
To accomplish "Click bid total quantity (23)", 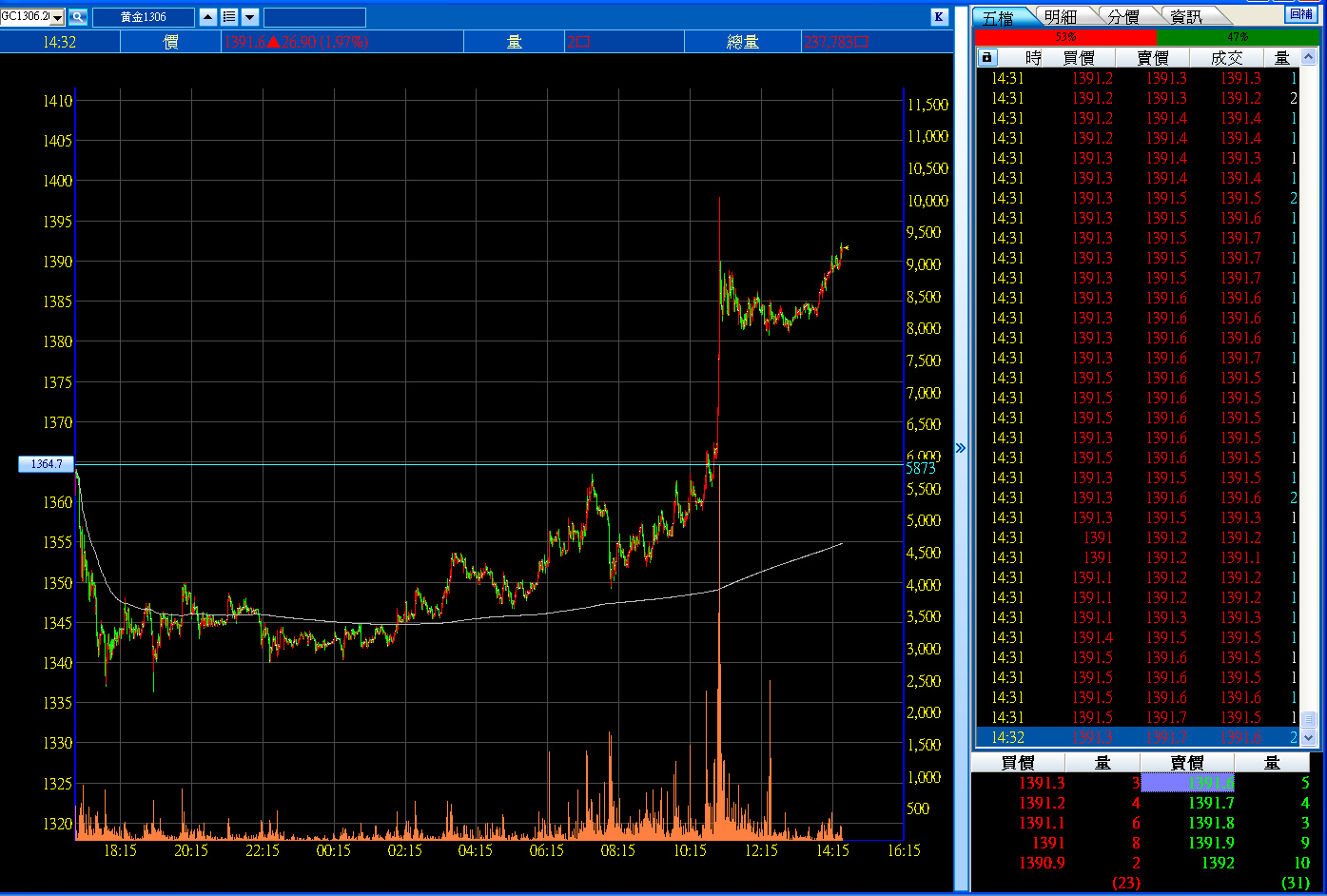I will (x=1126, y=883).
